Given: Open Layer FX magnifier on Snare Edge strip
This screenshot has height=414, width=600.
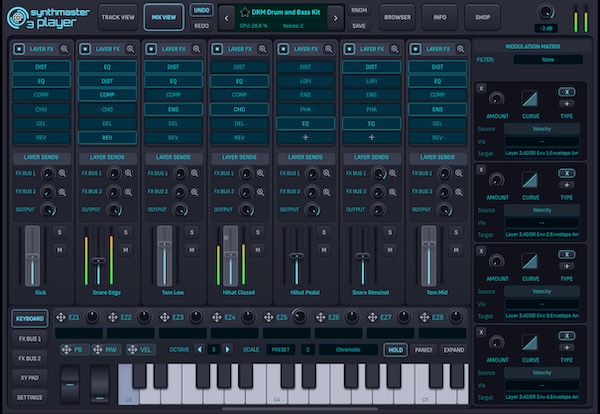Looking at the screenshot, I should pos(130,49).
